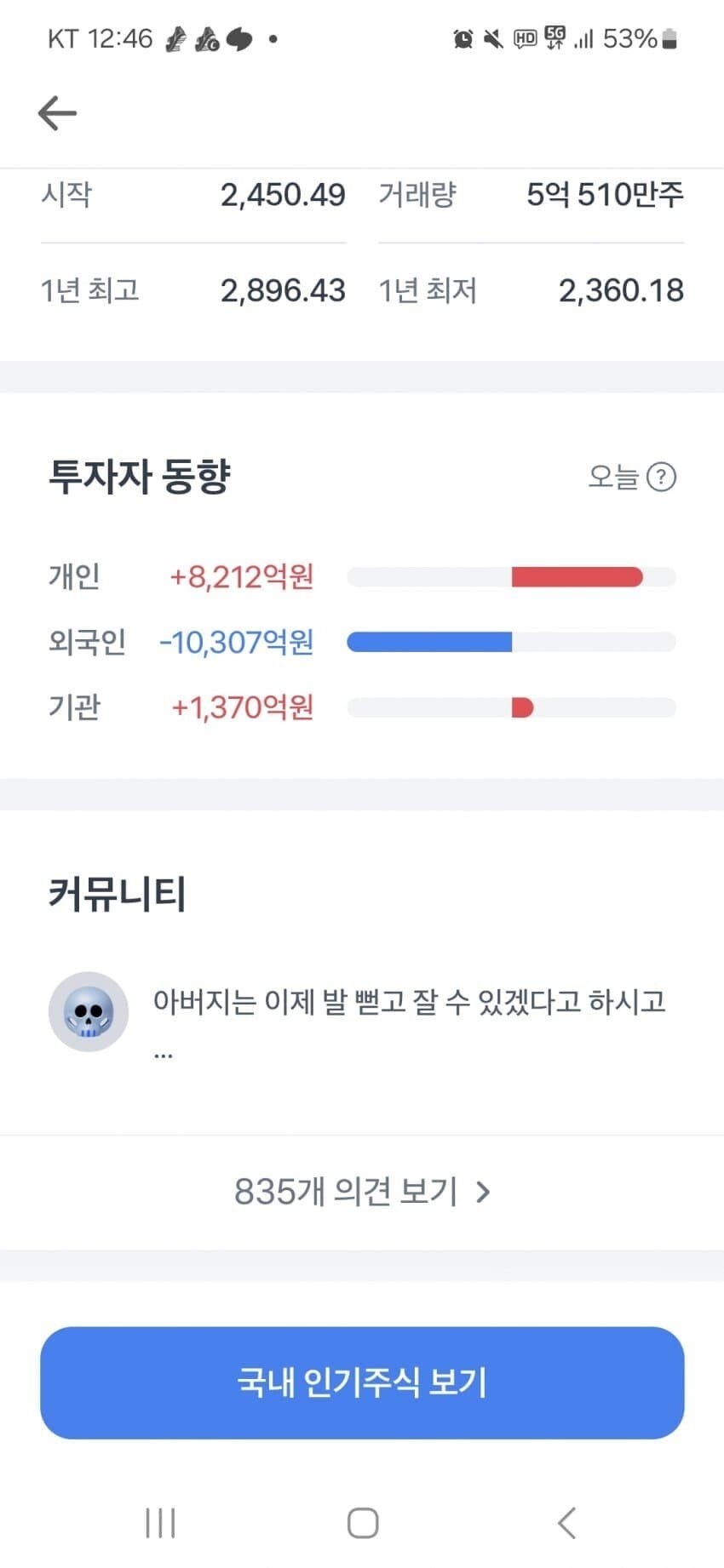Tap the chevron next to 의견 보기
This screenshot has height=1568, width=724.
tap(484, 1192)
